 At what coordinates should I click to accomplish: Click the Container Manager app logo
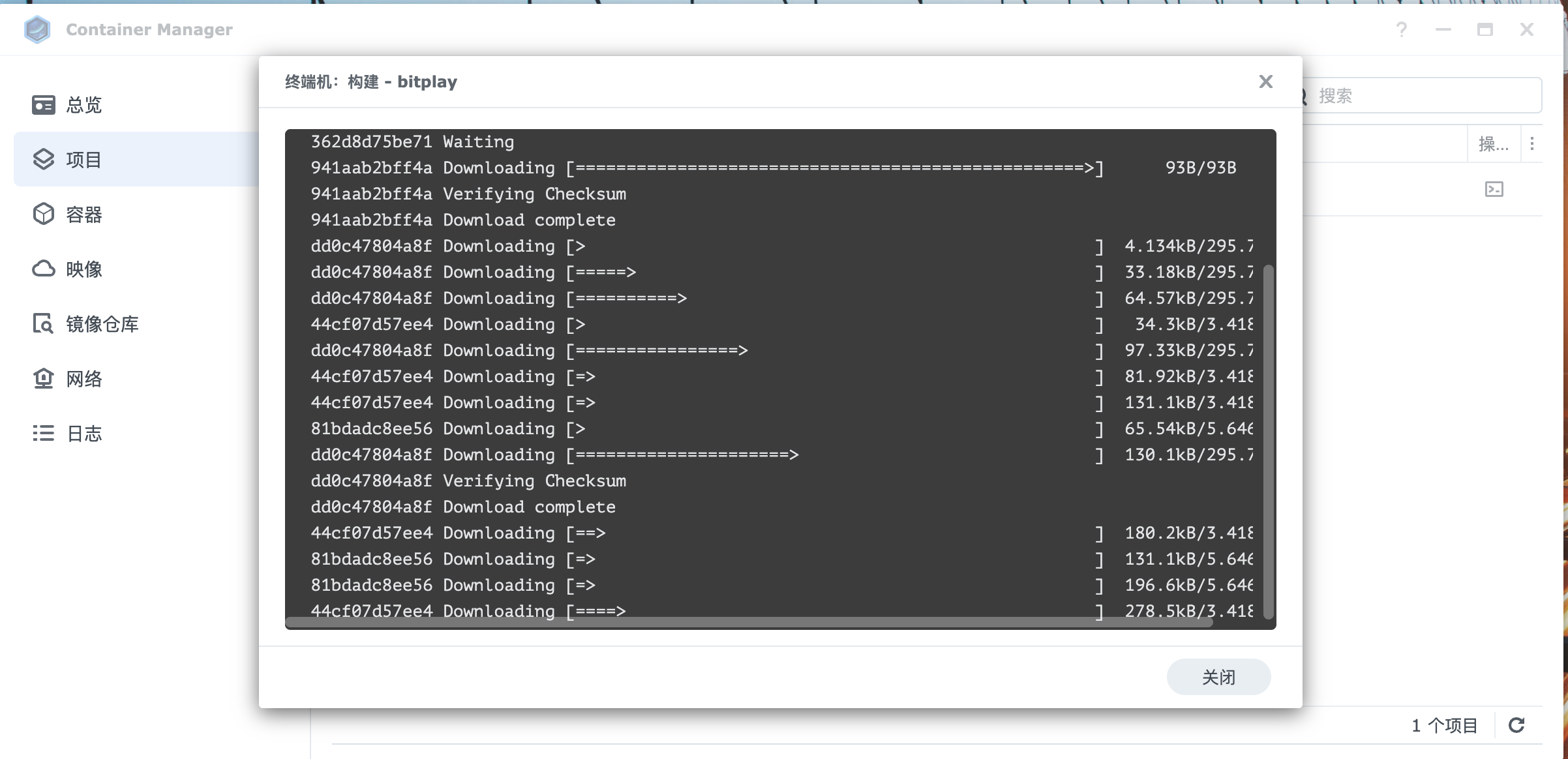coord(37,29)
